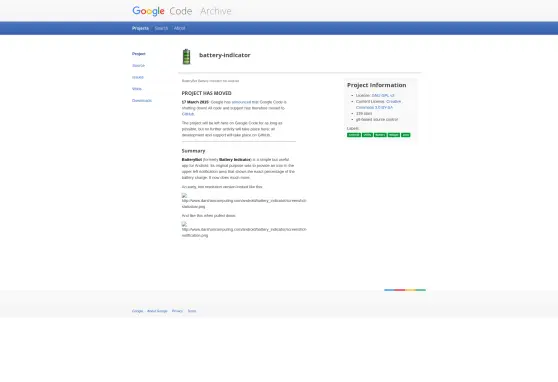The width and height of the screenshot is (558, 382).
Task: Follow the 'announced' link in moved notice
Action: click(x=241, y=102)
